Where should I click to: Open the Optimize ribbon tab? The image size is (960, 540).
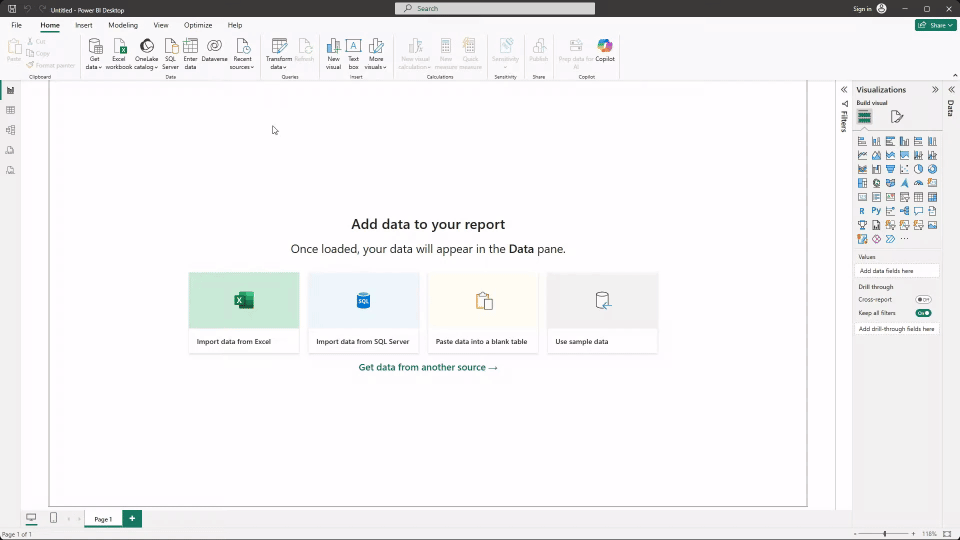[x=198, y=25]
